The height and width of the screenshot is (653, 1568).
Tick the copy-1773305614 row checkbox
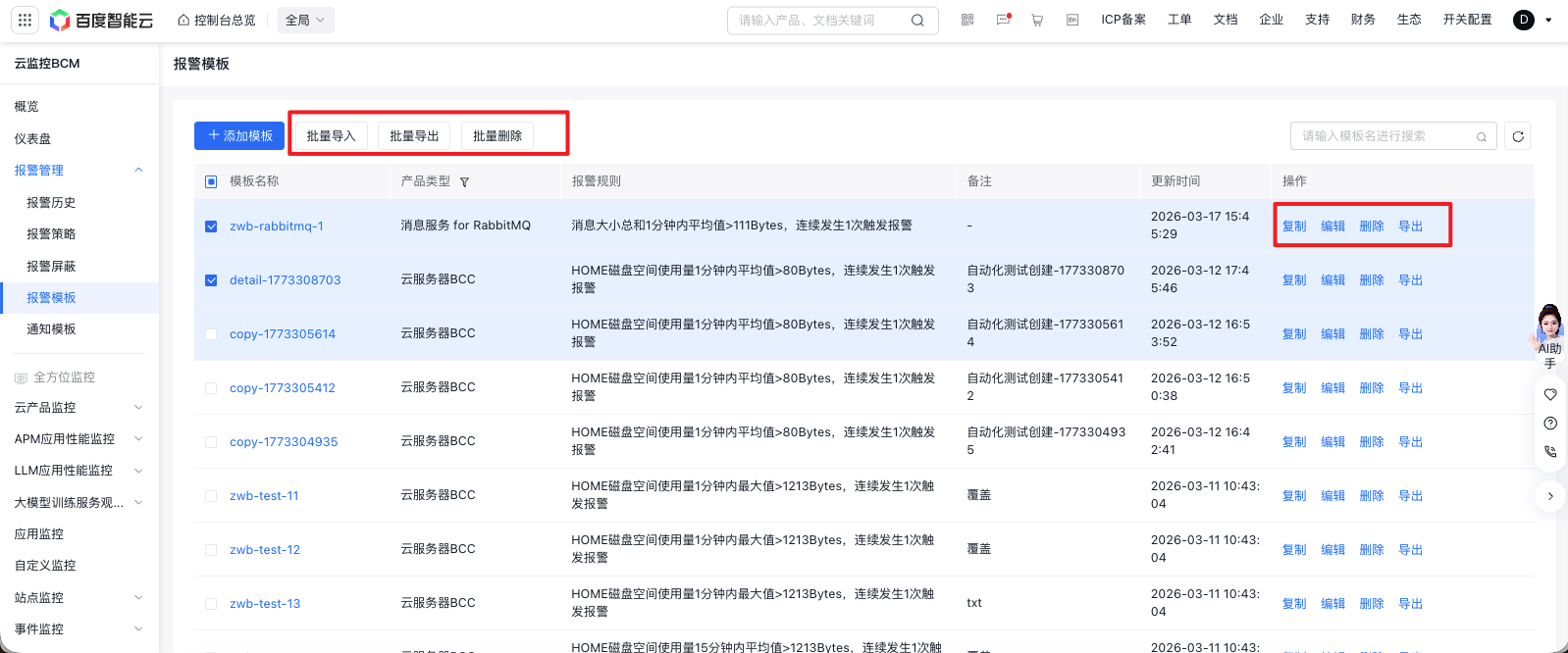(x=211, y=334)
